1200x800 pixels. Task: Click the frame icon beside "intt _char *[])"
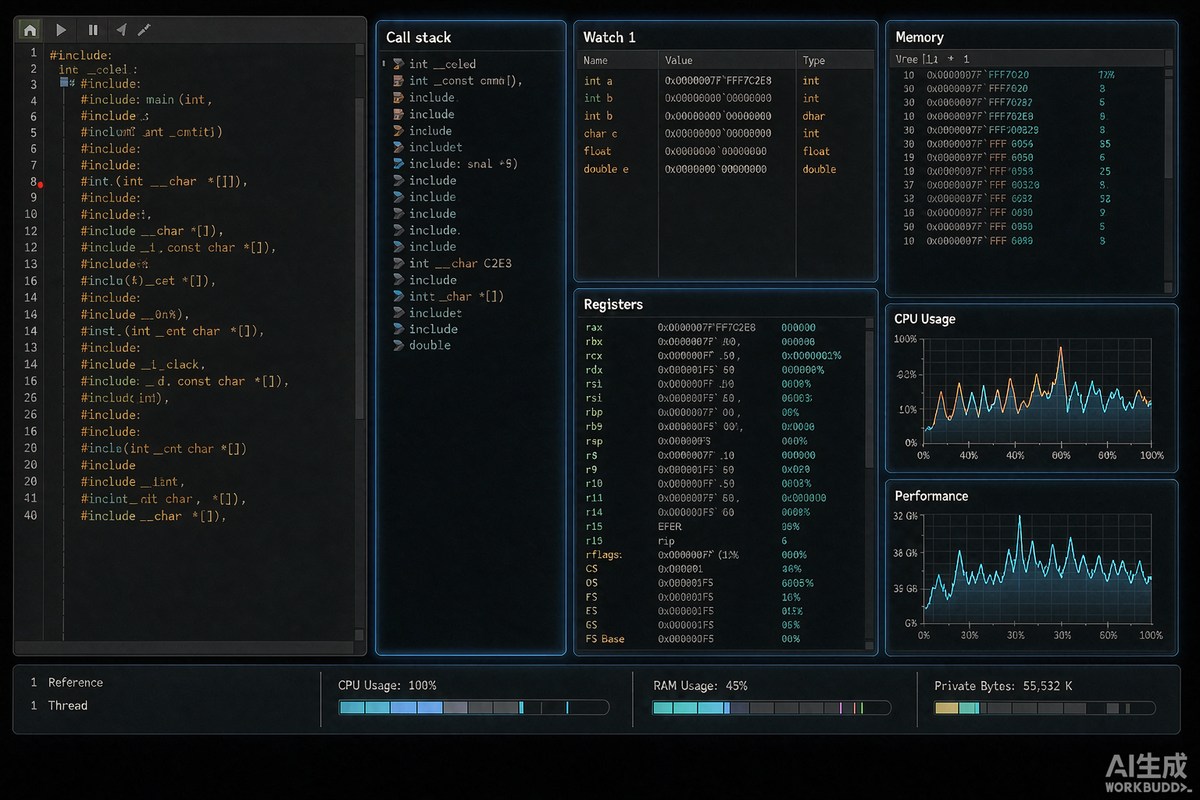(x=398, y=296)
